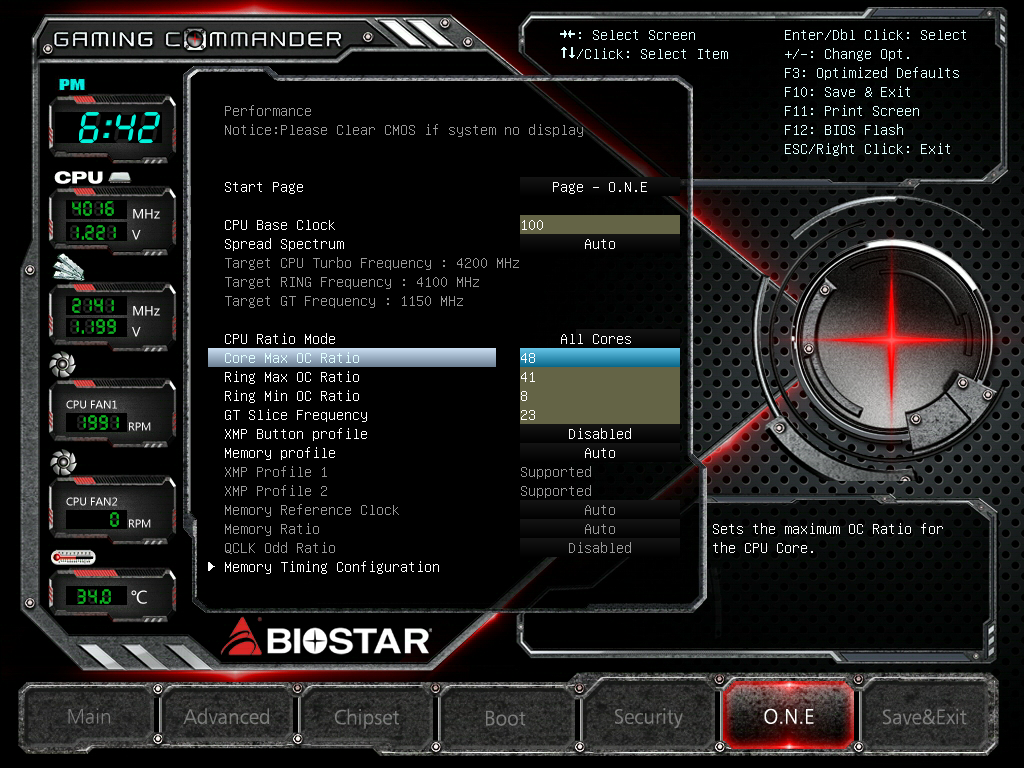This screenshot has height=768, width=1024.
Task: Click F10: Save & Exit help text
Action: click(848, 91)
